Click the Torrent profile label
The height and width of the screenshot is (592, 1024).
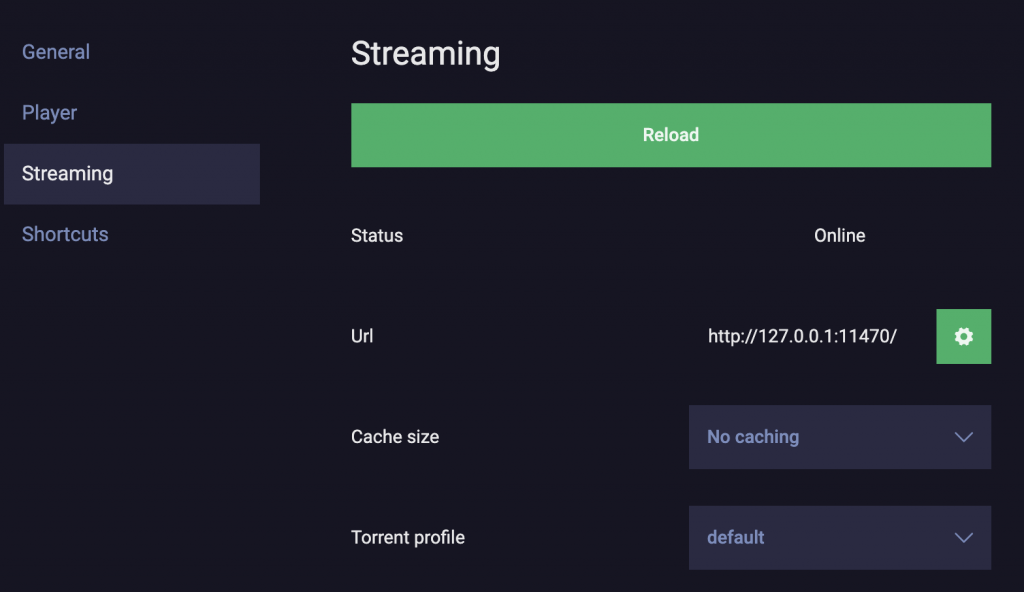point(408,537)
